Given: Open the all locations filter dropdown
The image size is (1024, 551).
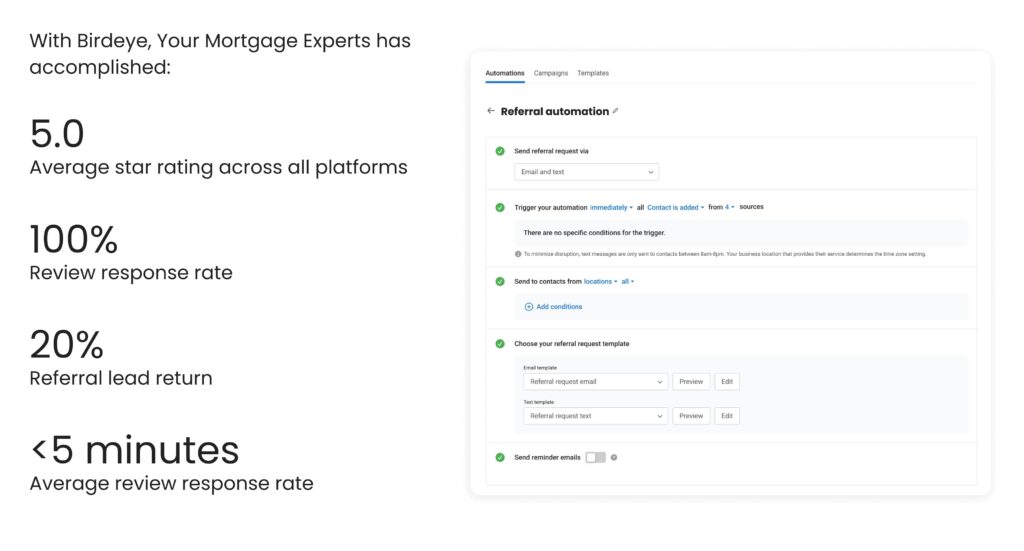Looking at the screenshot, I should [x=628, y=281].
